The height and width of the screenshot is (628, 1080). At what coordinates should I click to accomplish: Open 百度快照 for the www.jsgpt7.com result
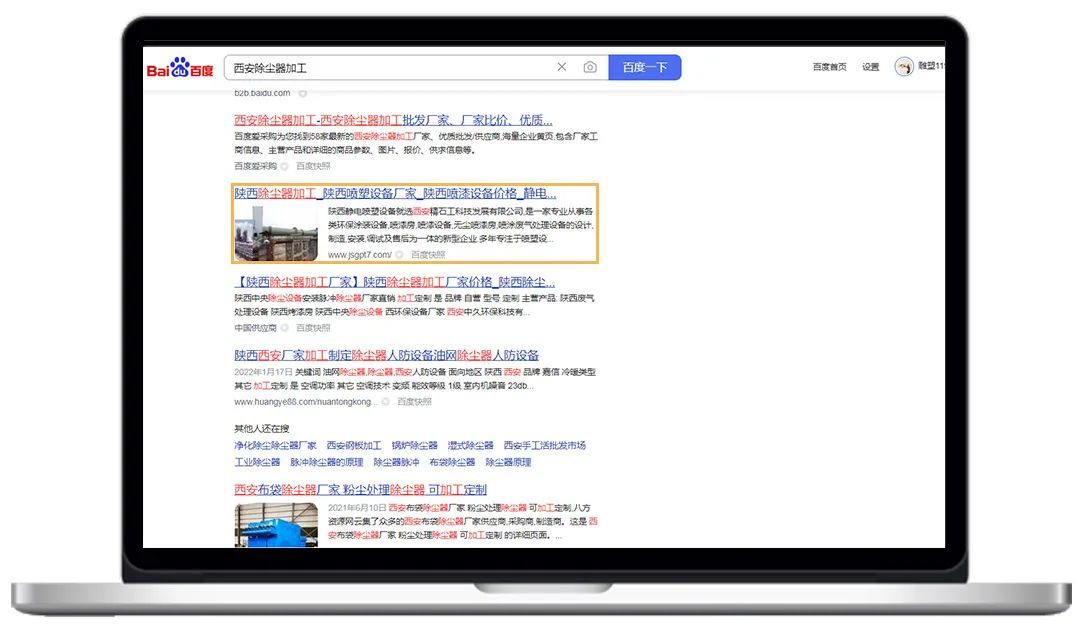coord(428,255)
